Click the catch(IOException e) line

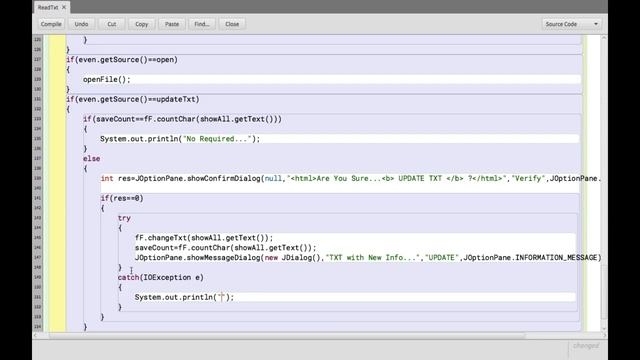click(x=160, y=278)
